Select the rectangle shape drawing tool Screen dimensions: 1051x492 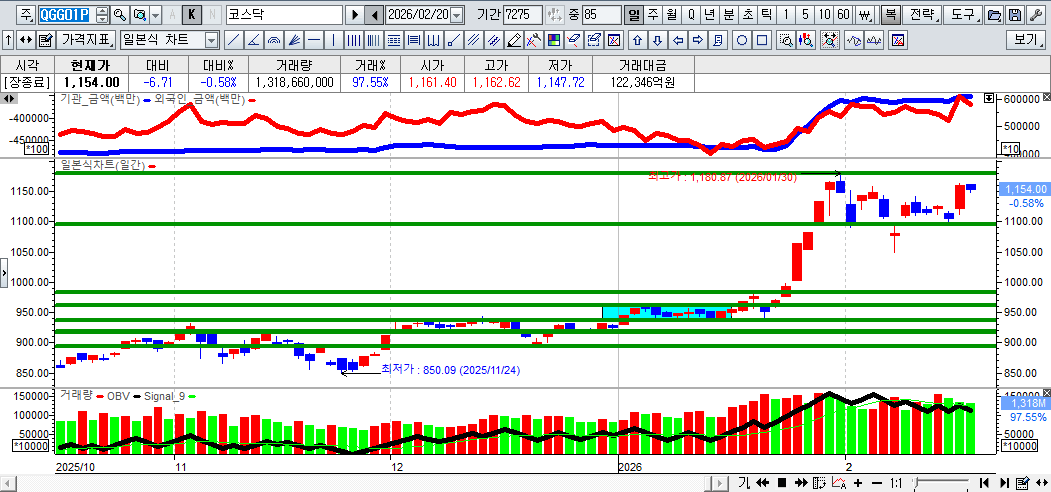click(762, 40)
